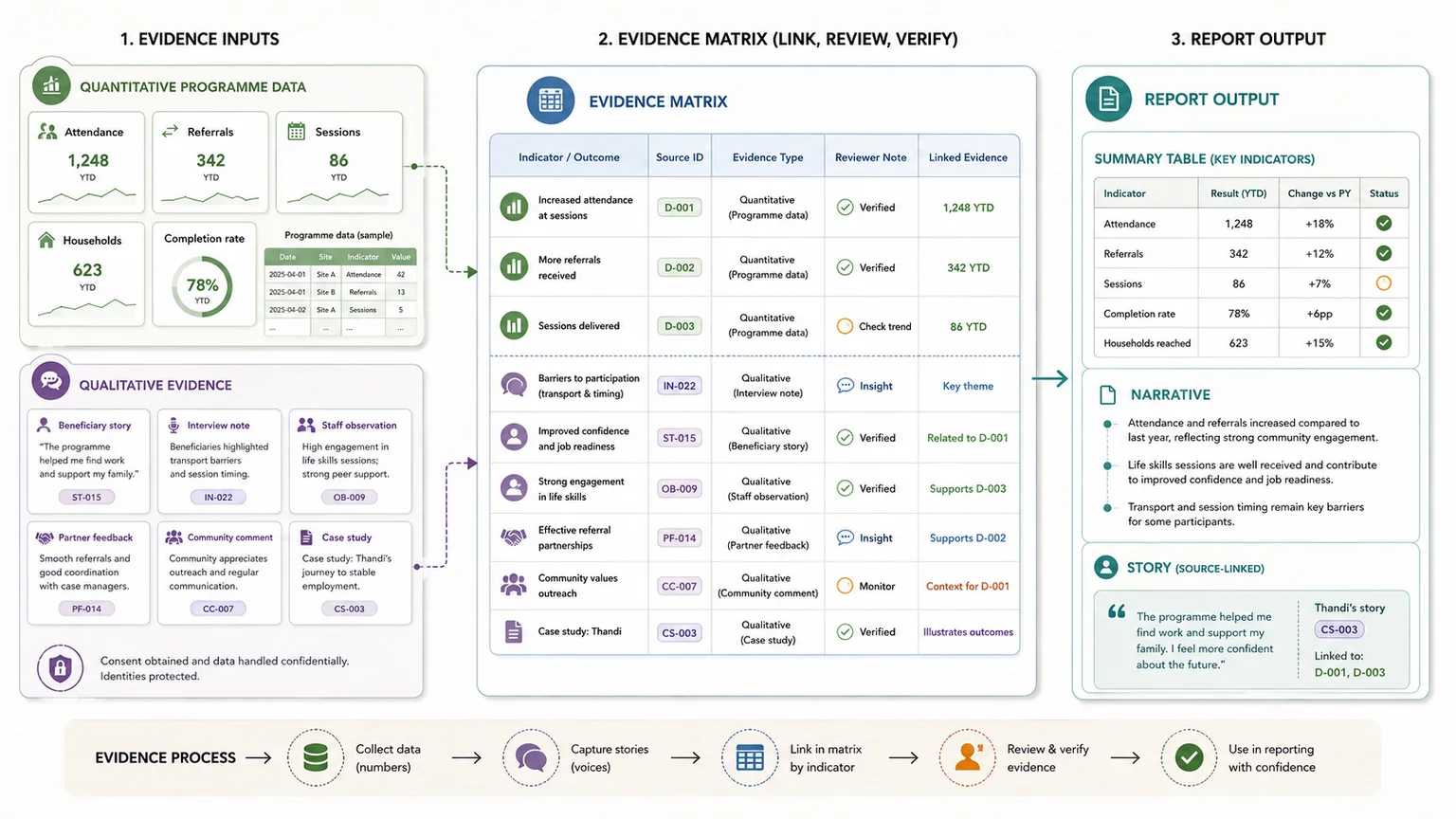Click the Related to D-001 link

coord(968,438)
